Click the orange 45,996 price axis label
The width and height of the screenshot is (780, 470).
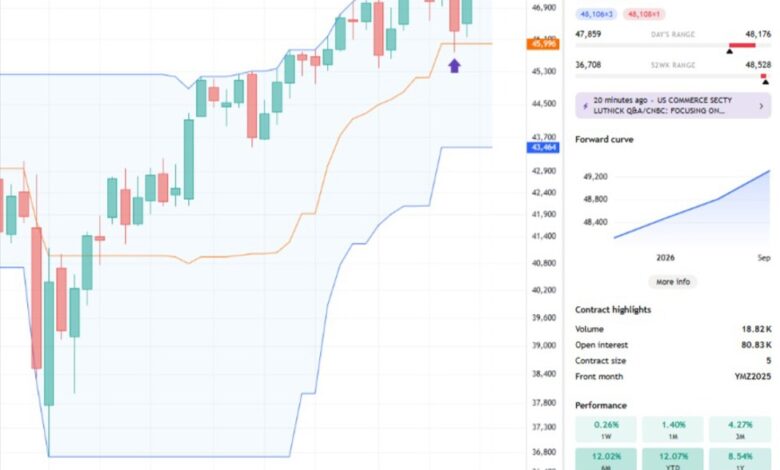(543, 44)
